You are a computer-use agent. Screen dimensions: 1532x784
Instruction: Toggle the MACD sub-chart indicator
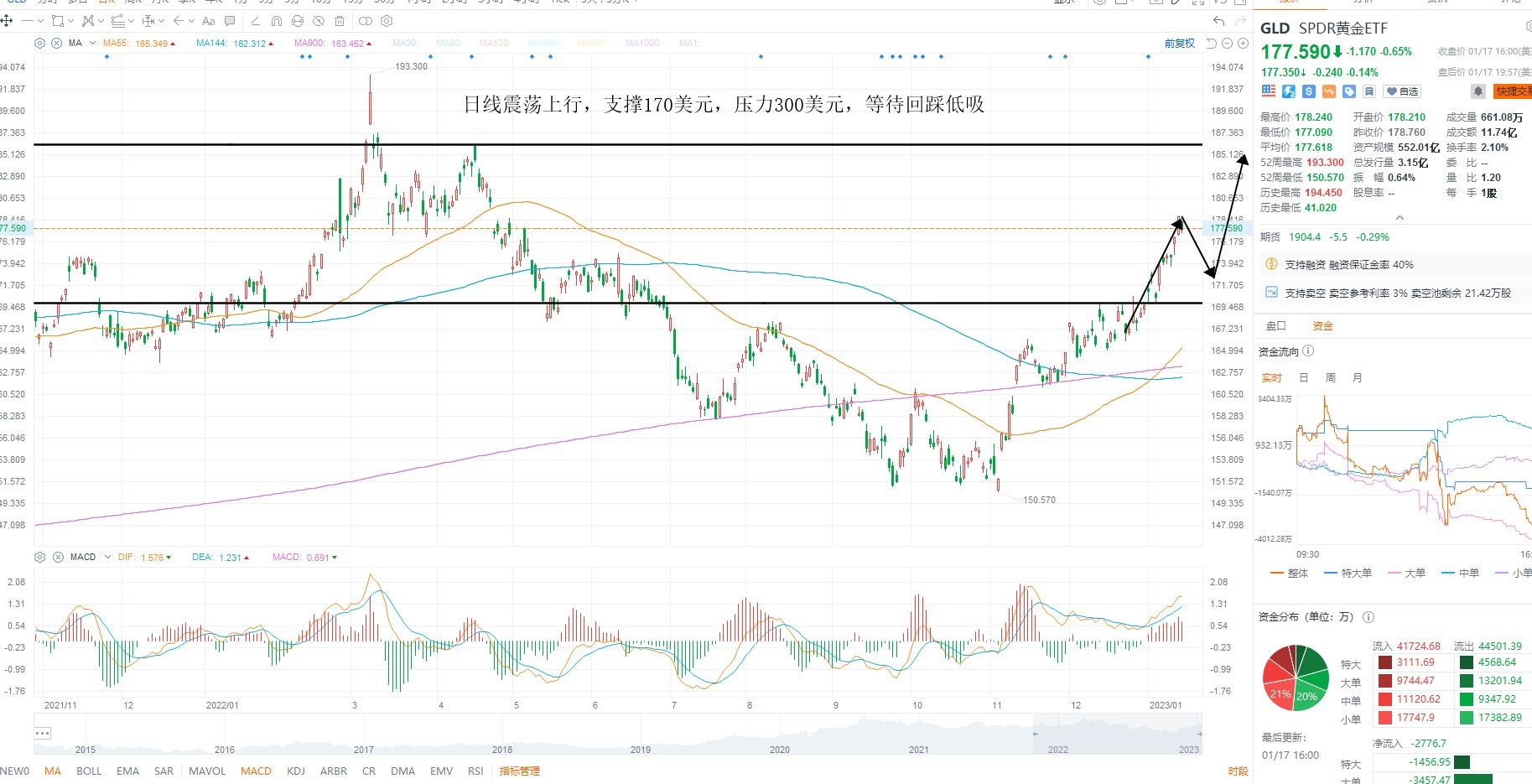point(256,771)
